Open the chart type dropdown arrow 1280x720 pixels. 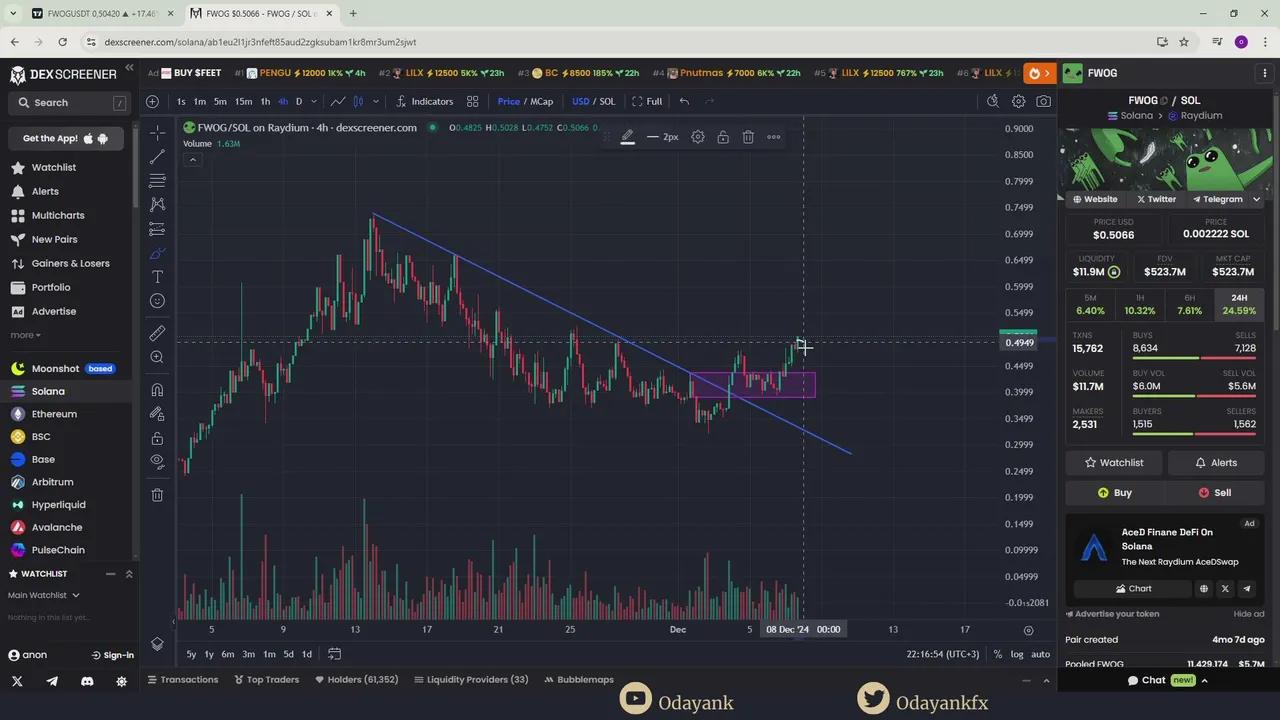point(376,101)
